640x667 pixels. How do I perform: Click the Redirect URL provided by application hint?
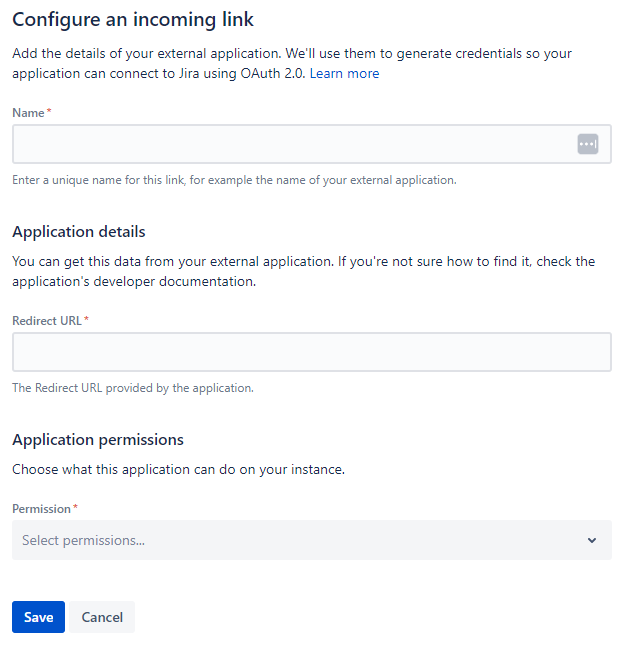click(133, 388)
